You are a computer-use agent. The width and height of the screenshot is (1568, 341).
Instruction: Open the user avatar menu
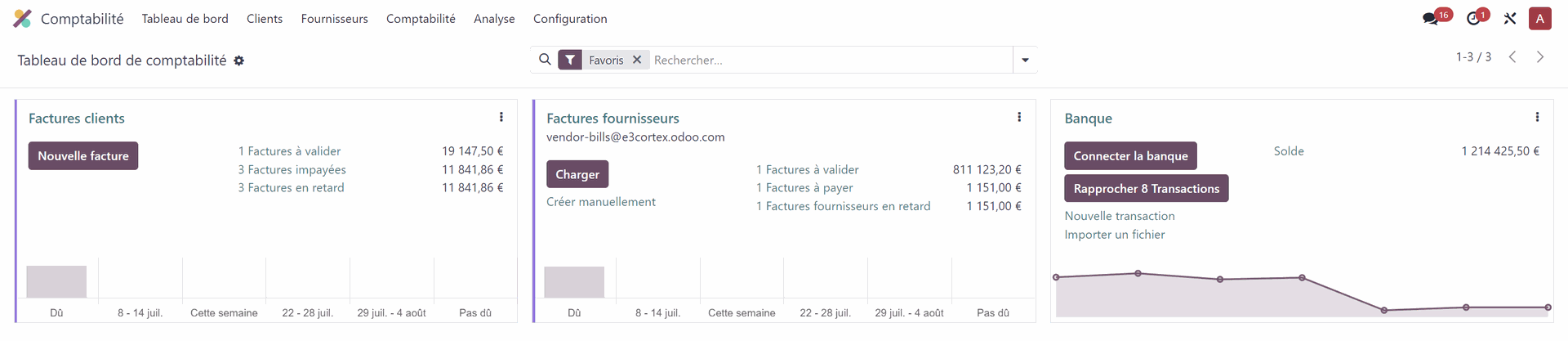click(1539, 19)
